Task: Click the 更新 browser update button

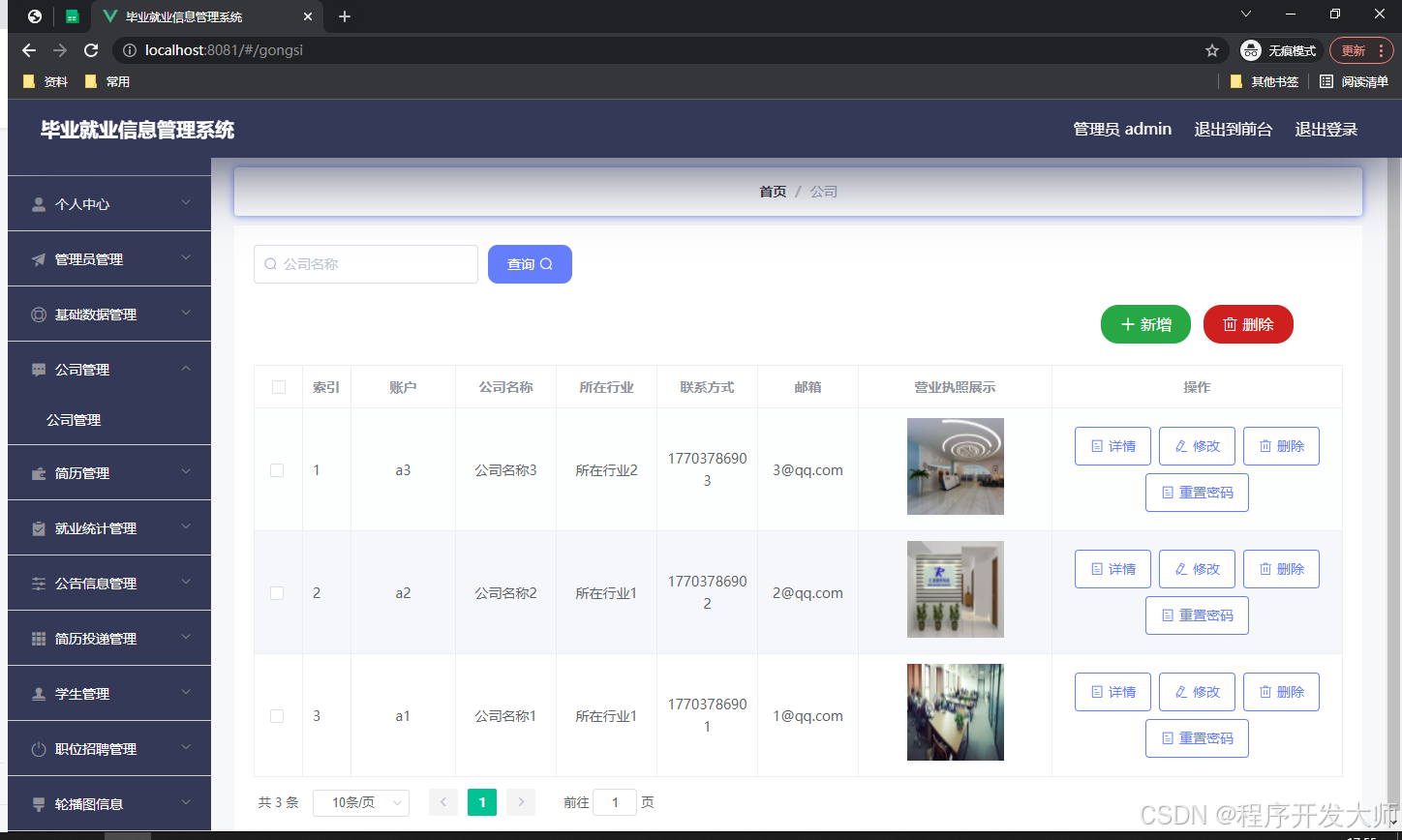Action: click(1360, 50)
